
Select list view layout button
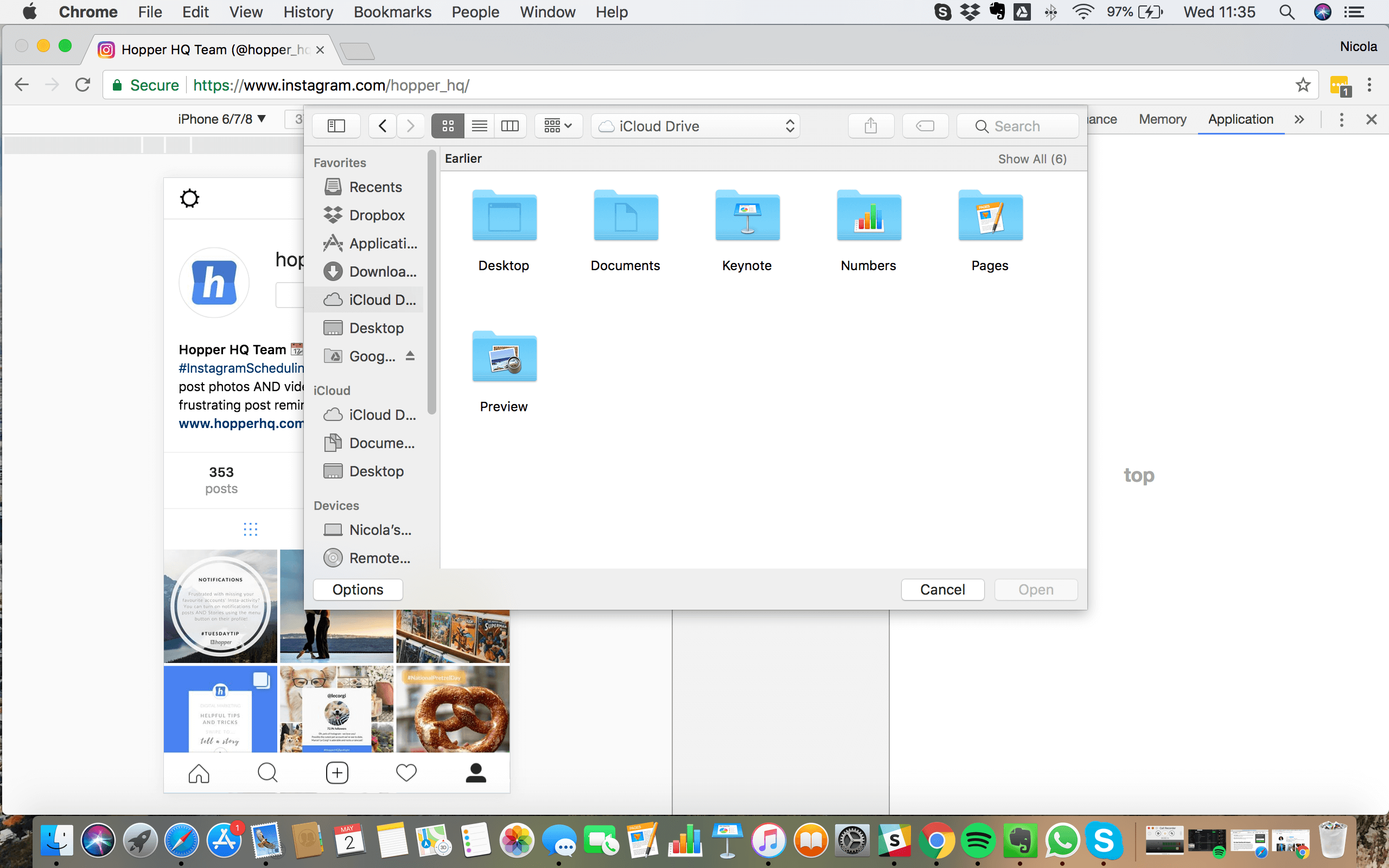point(479,126)
